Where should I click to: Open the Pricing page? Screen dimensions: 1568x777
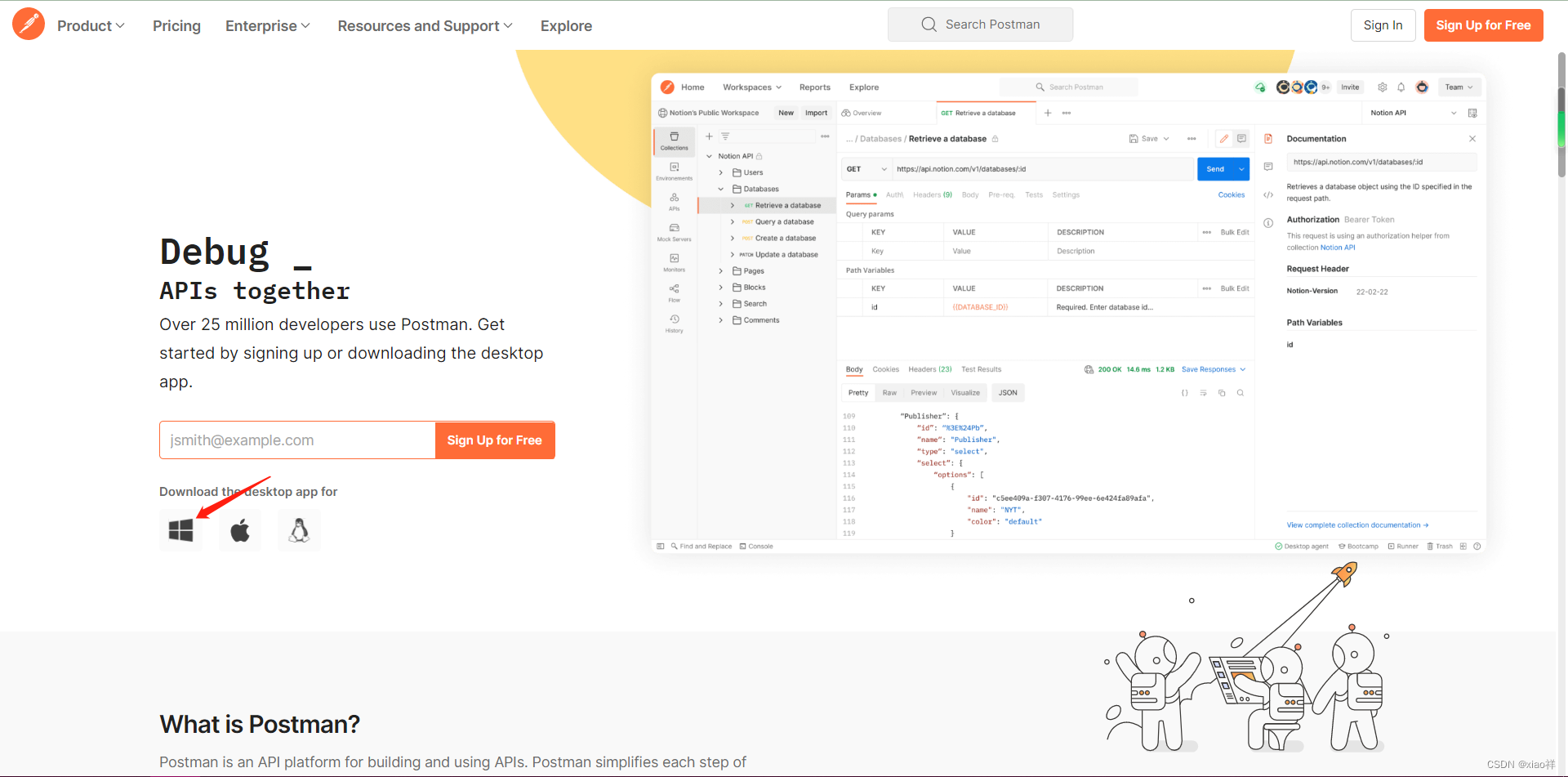coord(176,25)
